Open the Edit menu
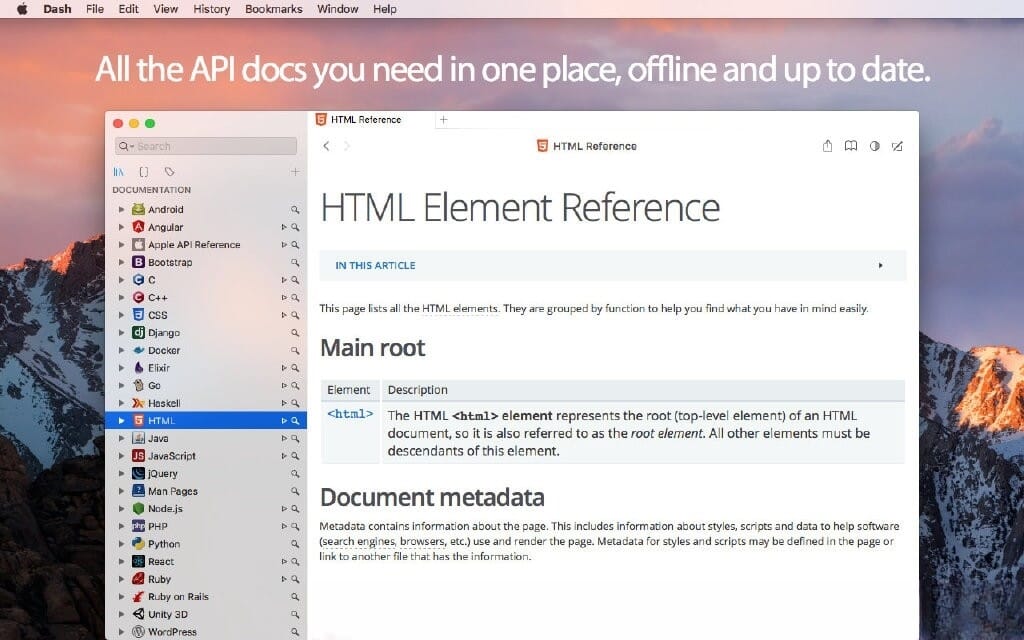 pos(129,9)
